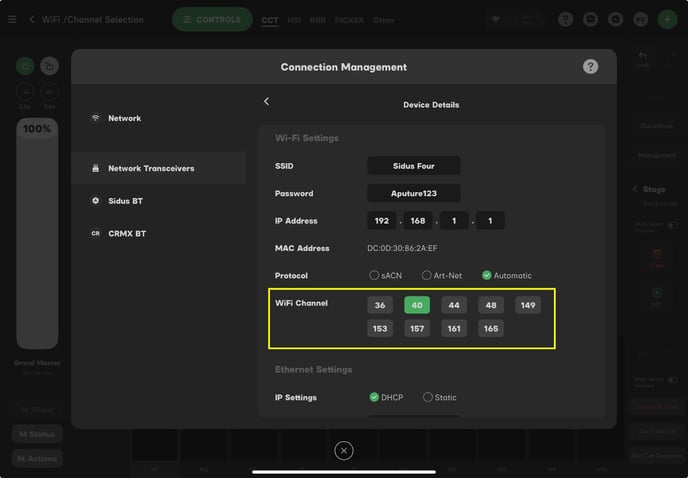Click the Grand Master intensity slider
This screenshot has height=478, width=688.
(37, 233)
